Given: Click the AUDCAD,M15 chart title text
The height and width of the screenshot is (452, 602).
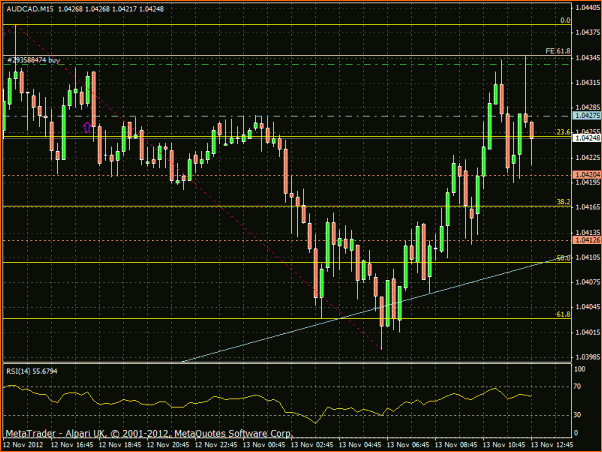Looking at the screenshot, I should 31,9.
